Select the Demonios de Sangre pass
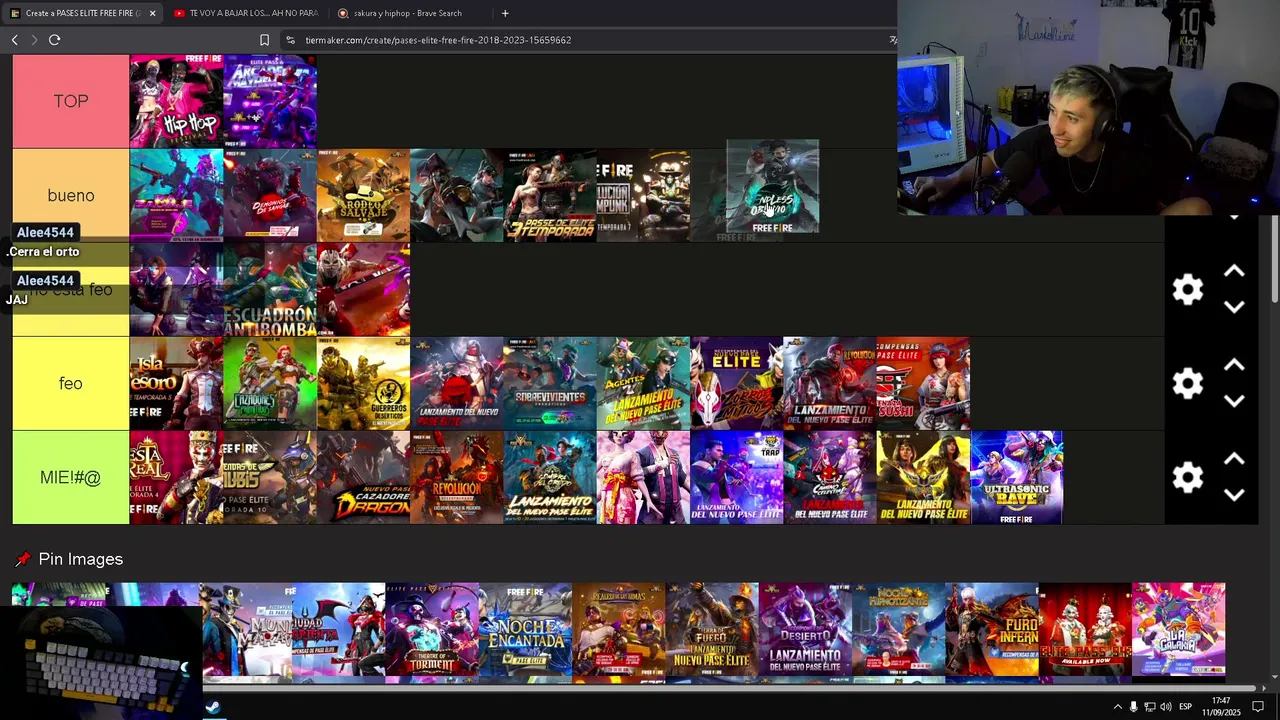Screen dimensions: 1280x720 (270, 195)
